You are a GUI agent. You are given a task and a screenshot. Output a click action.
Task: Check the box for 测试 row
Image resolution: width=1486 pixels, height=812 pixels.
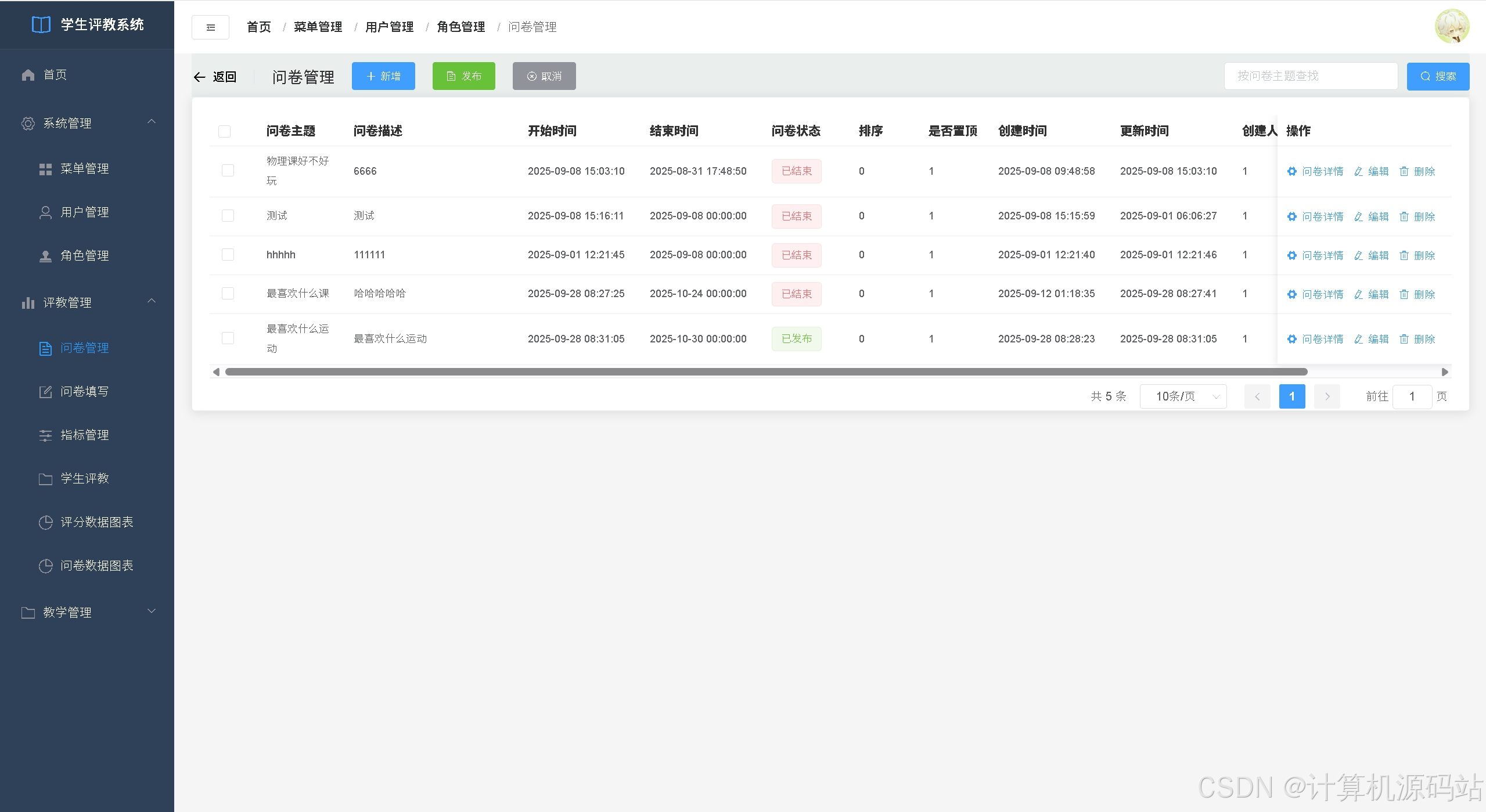pos(228,216)
